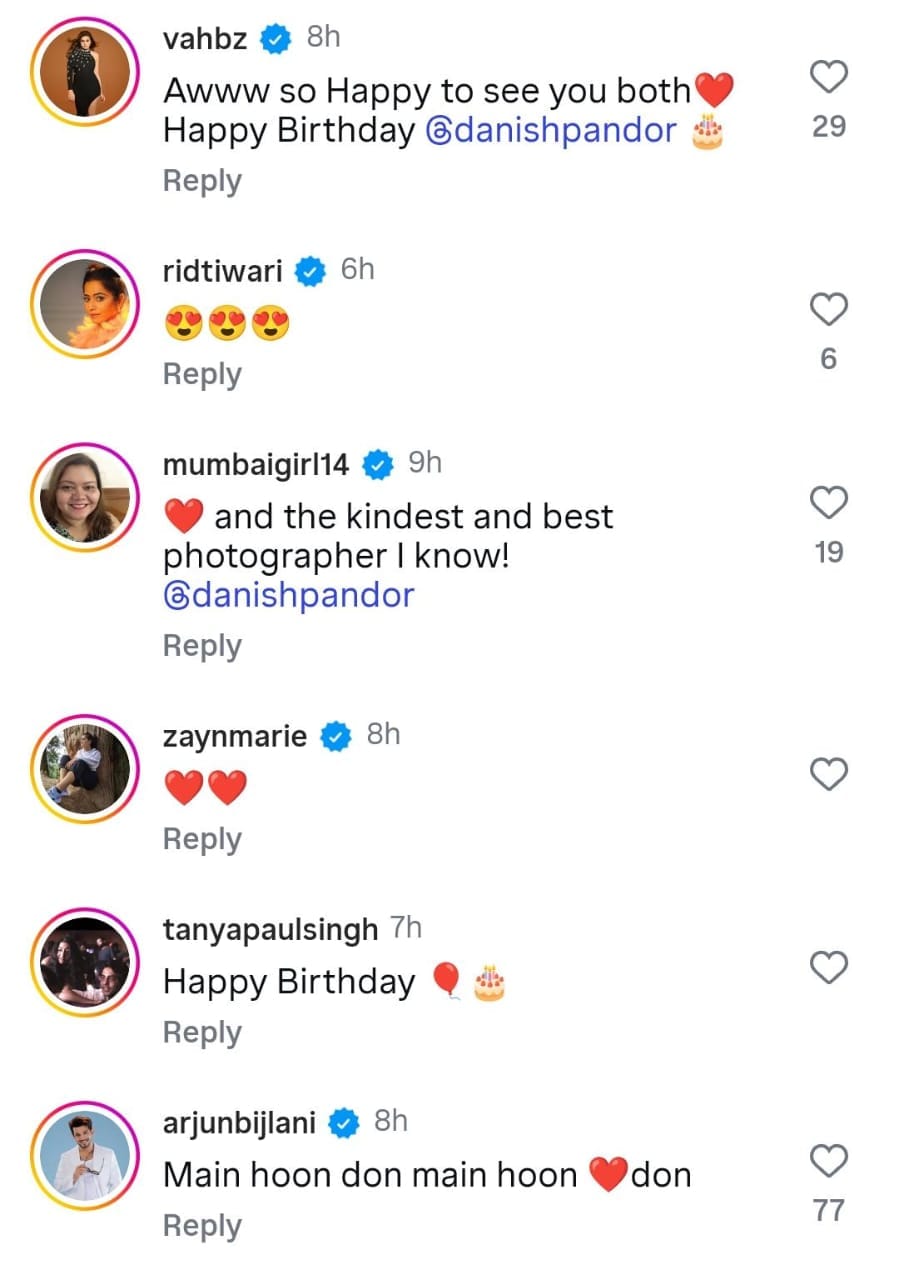Tap heart icon on tanyapaulsingh's comment
Screen dimensions: 899x1280
coord(828,967)
